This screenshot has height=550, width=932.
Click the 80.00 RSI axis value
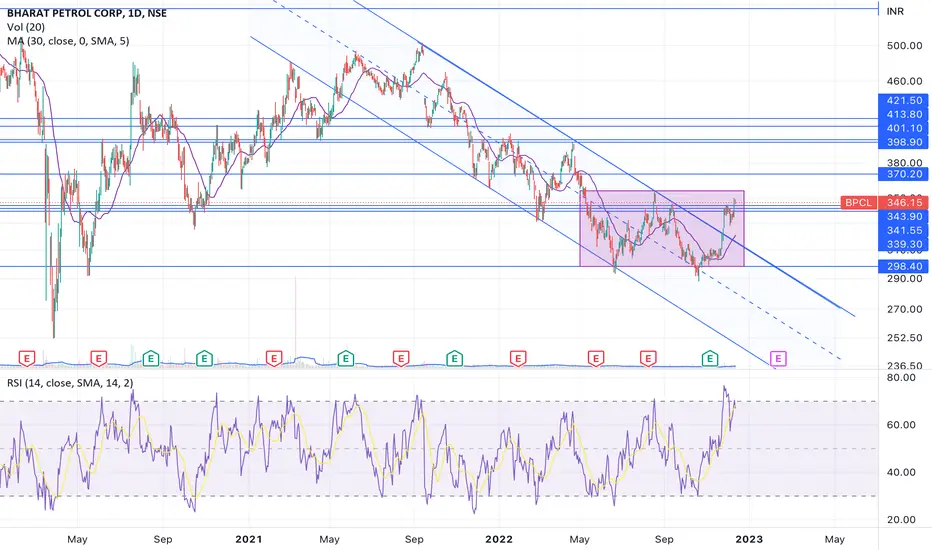tap(901, 378)
